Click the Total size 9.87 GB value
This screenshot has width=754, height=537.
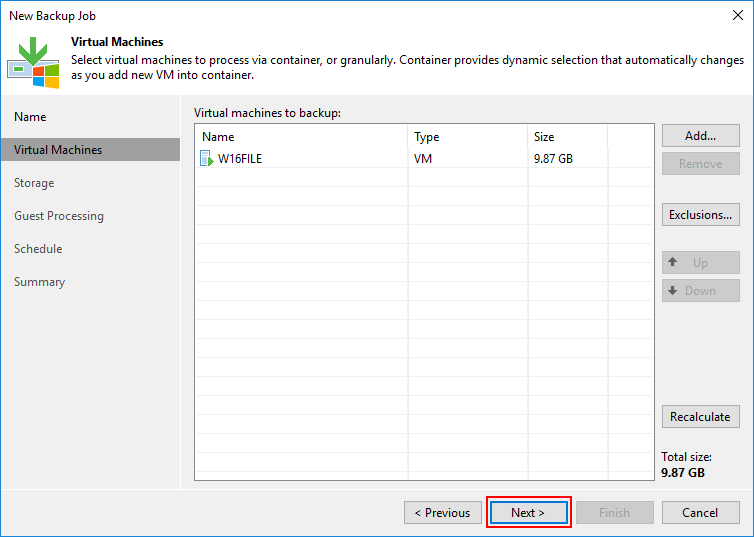click(683, 473)
